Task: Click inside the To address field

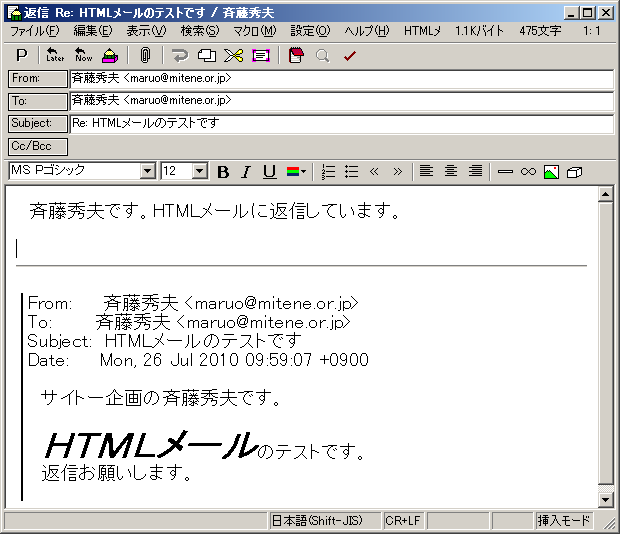Action: pos(342,101)
